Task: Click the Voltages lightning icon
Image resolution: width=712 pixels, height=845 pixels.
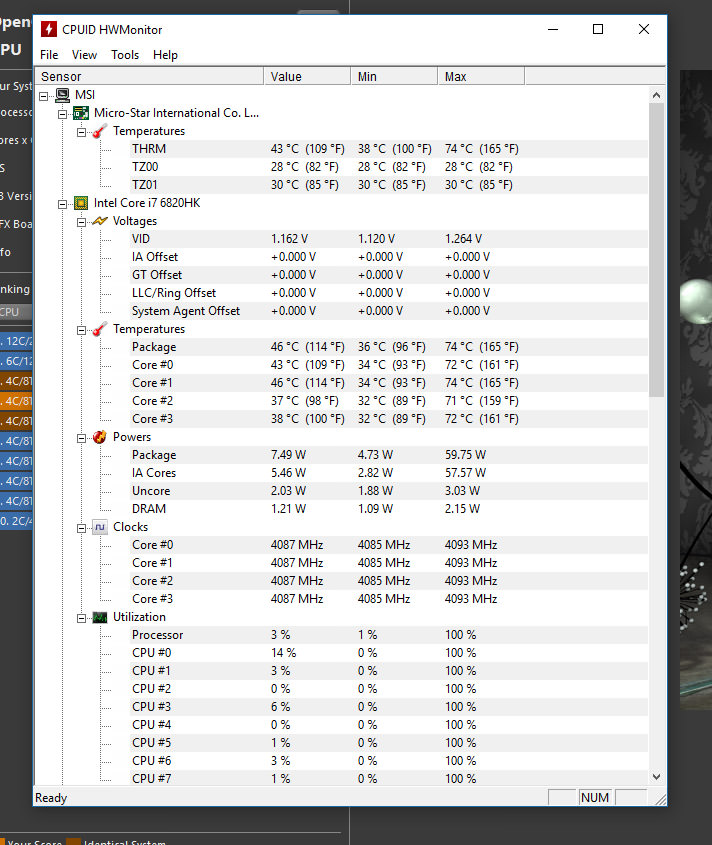Action: coord(100,221)
